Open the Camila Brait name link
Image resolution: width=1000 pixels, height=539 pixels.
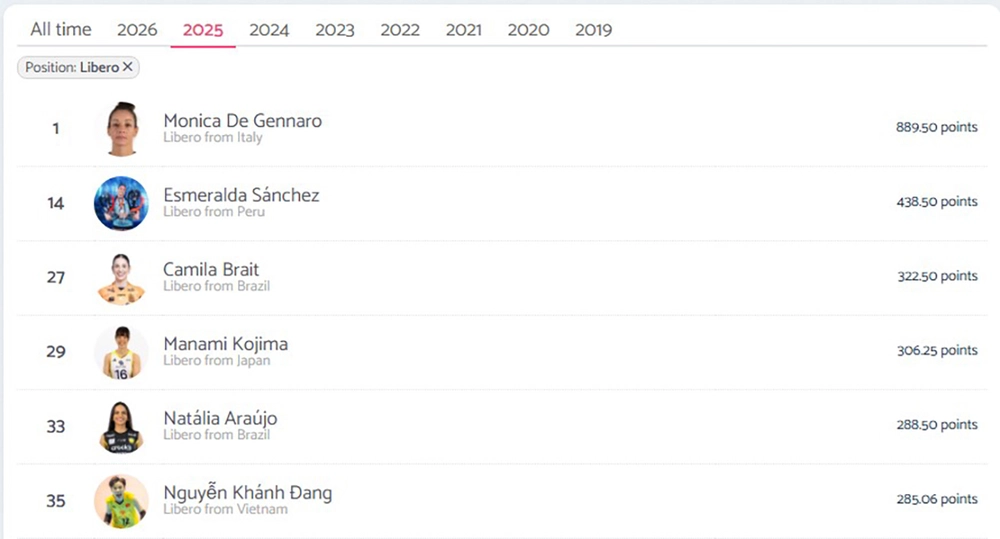click(211, 269)
